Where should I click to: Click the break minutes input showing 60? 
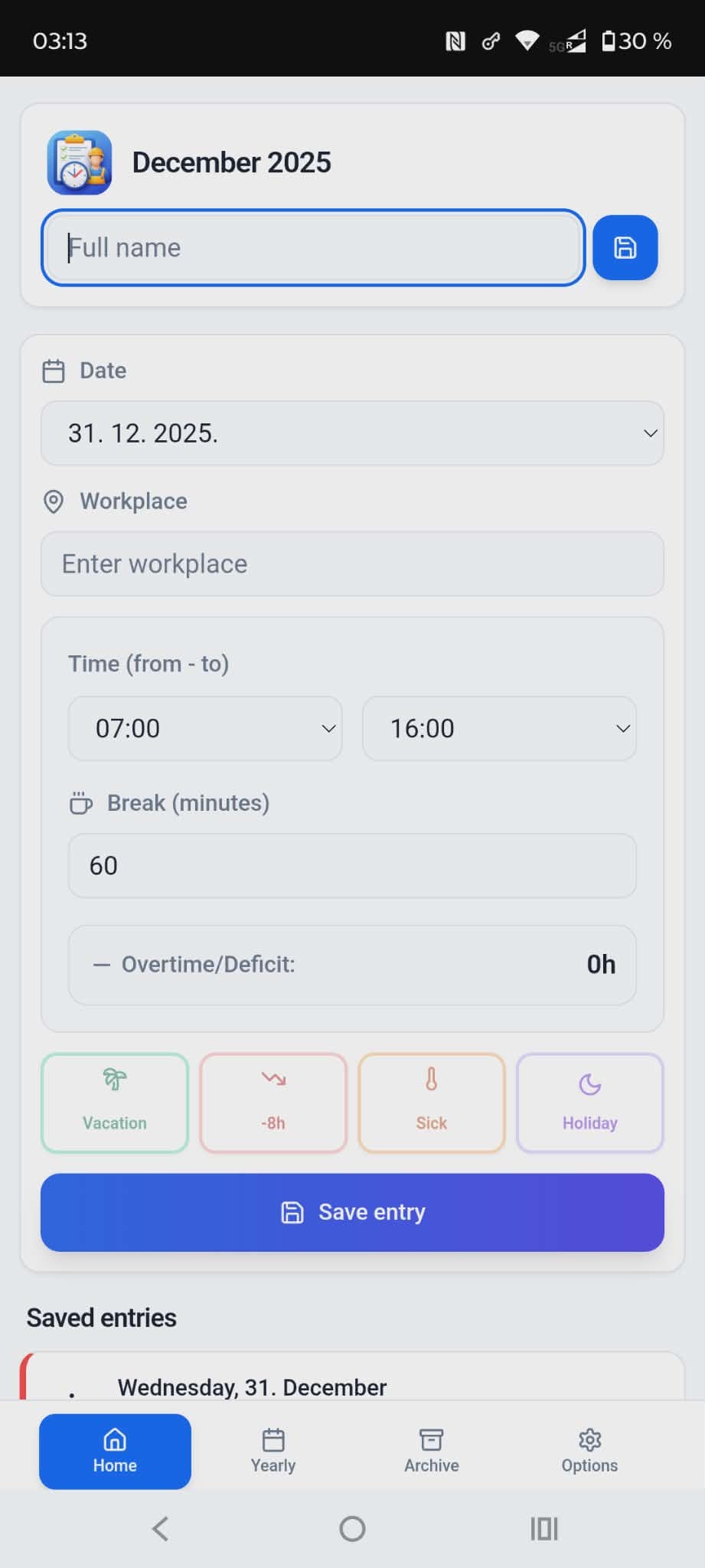click(x=352, y=865)
